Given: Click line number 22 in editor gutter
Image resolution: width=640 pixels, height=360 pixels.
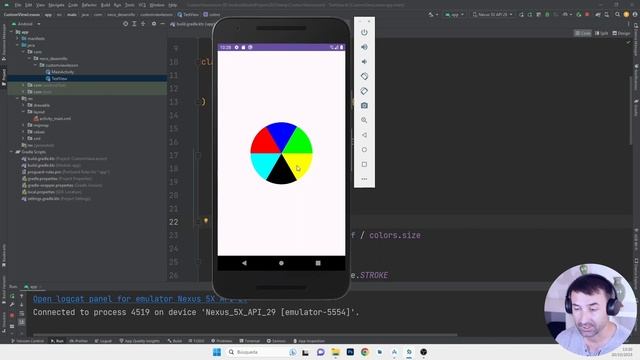Looking at the screenshot, I should (173, 222).
